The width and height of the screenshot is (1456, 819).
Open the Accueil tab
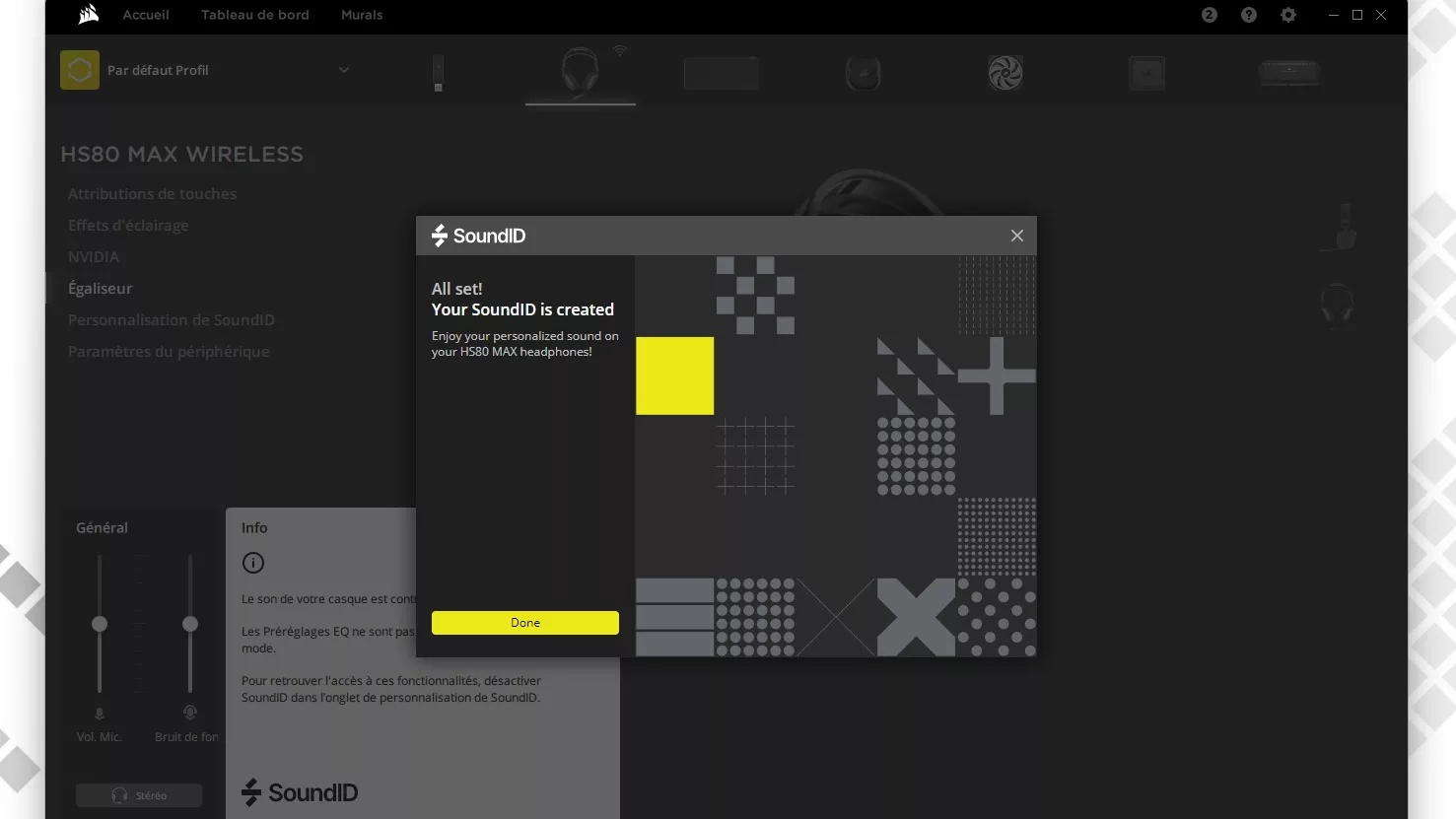[146, 15]
